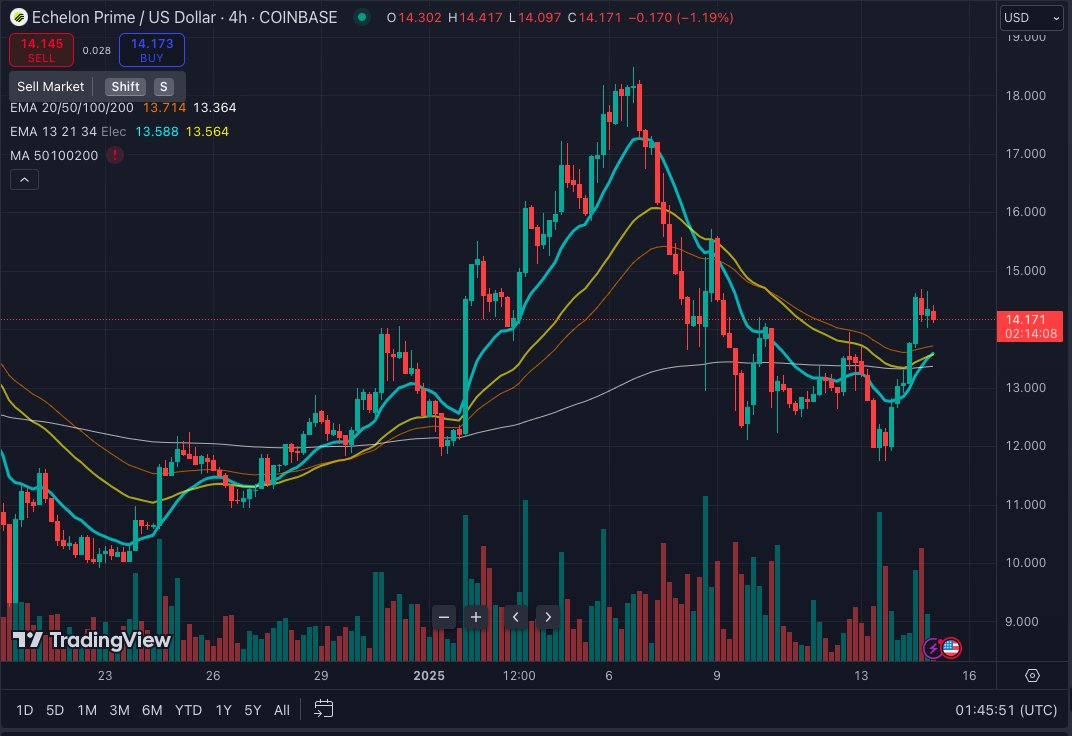Viewport: 1072px width, 736px height.
Task: Select the EMA 20/50/100/200 indicator label
Action: coord(72,107)
